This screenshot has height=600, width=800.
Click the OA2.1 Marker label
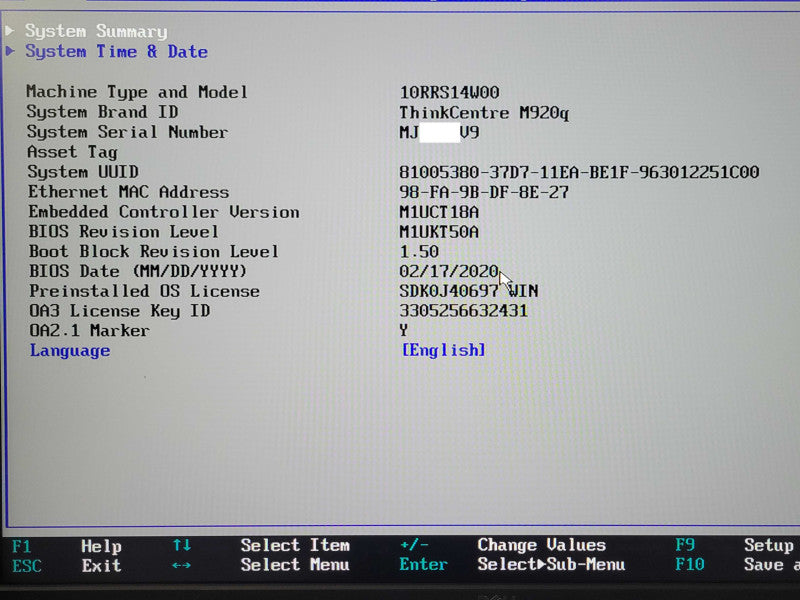[89, 331]
